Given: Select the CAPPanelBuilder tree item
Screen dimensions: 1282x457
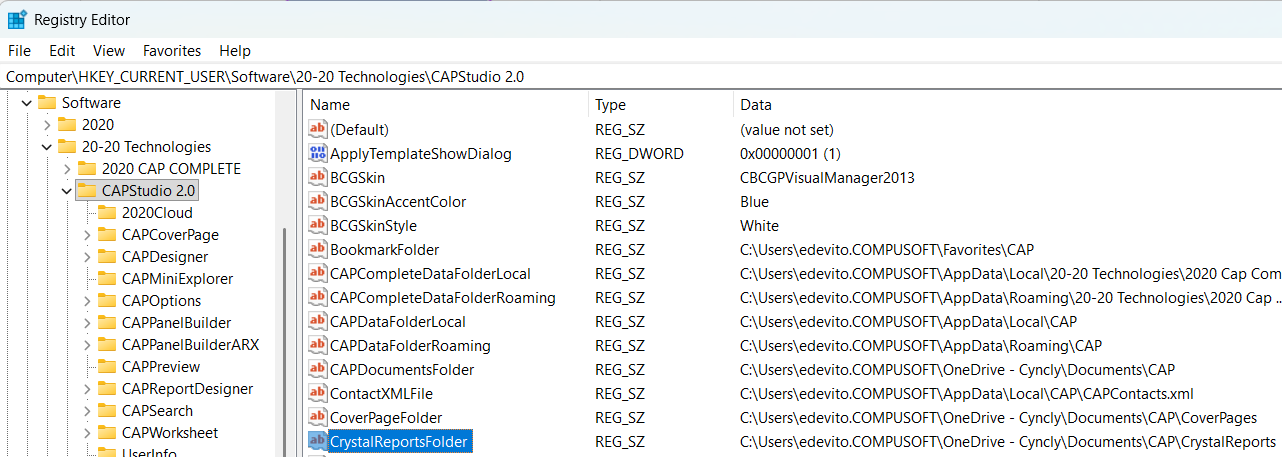Looking at the screenshot, I should click(x=176, y=323).
